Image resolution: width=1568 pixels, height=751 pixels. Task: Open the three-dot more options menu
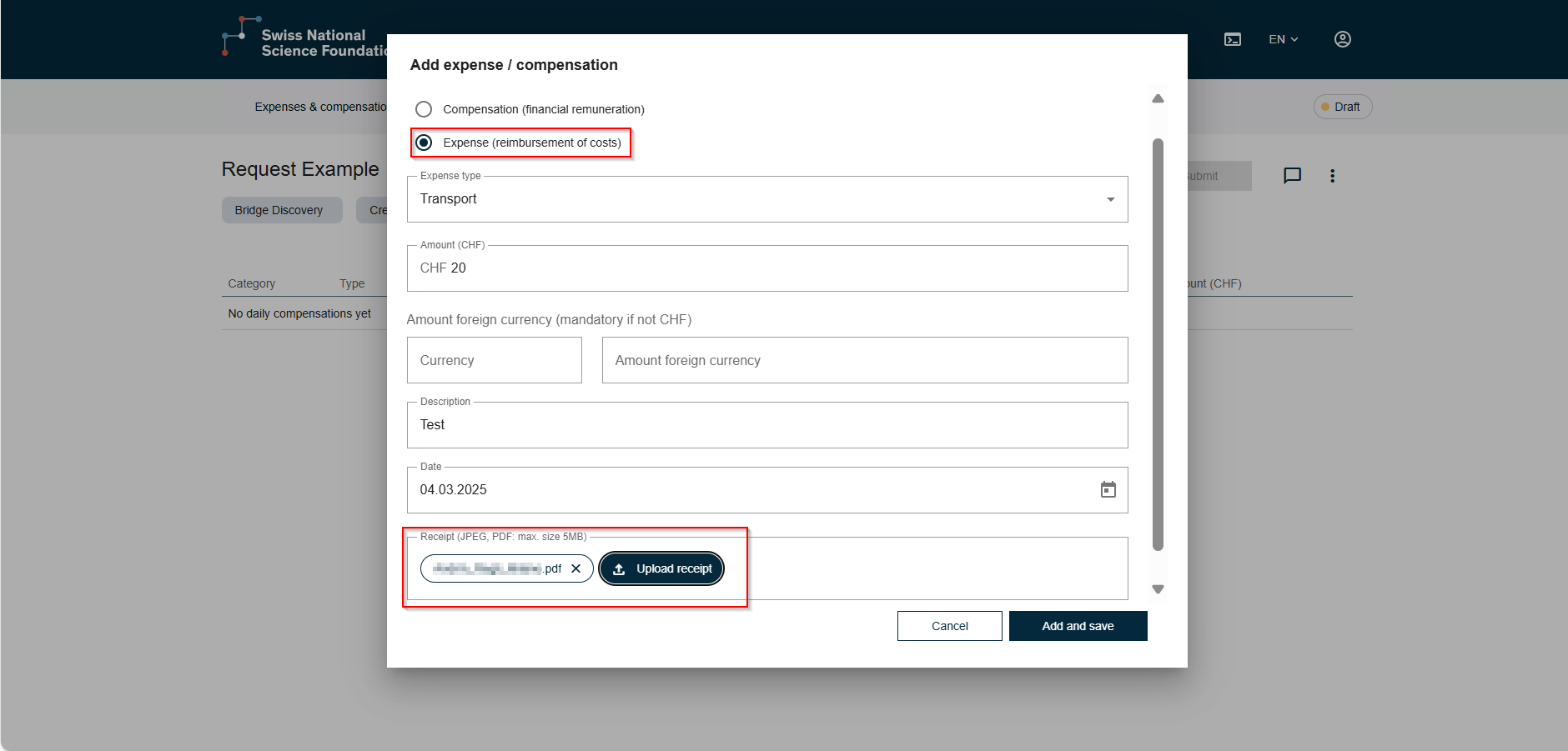click(1332, 176)
